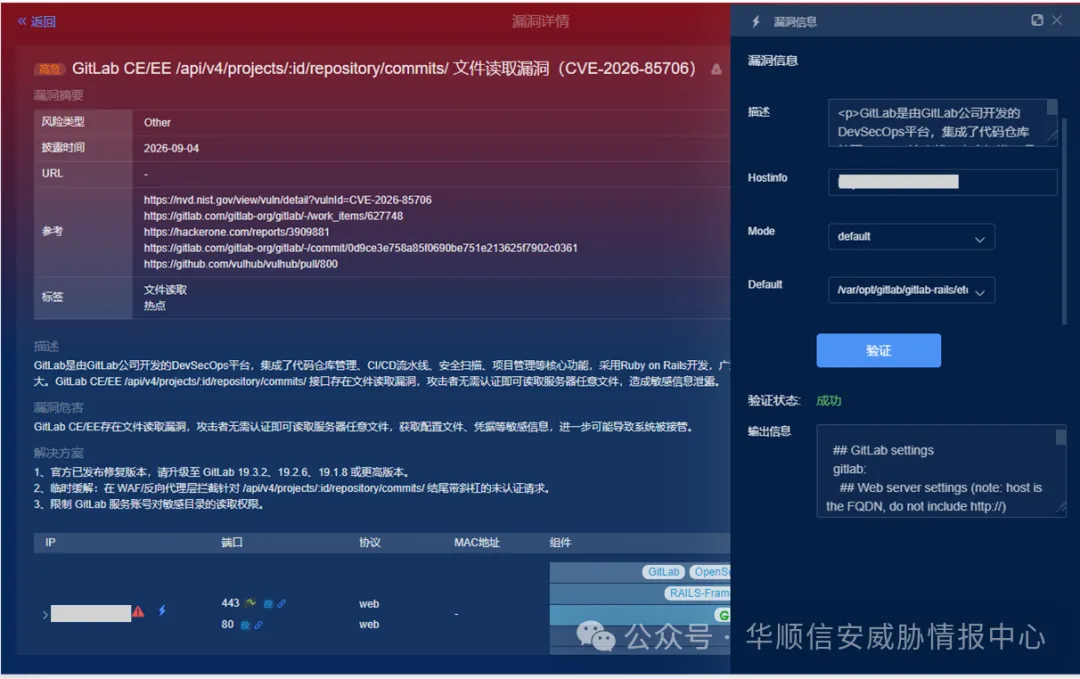The image size is (1080, 679).
Task: Click the blue lightning icon in the IP row
Action: tap(162, 610)
